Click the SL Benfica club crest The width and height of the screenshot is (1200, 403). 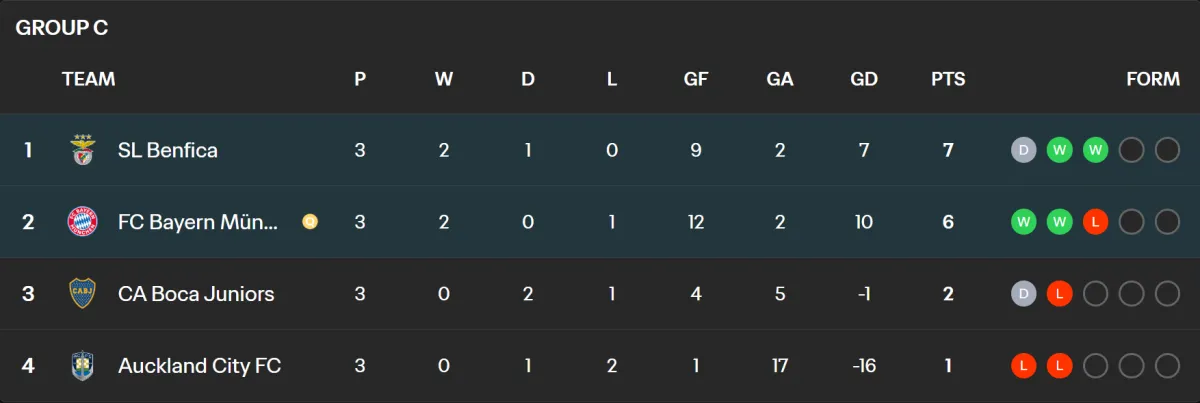[x=82, y=150]
